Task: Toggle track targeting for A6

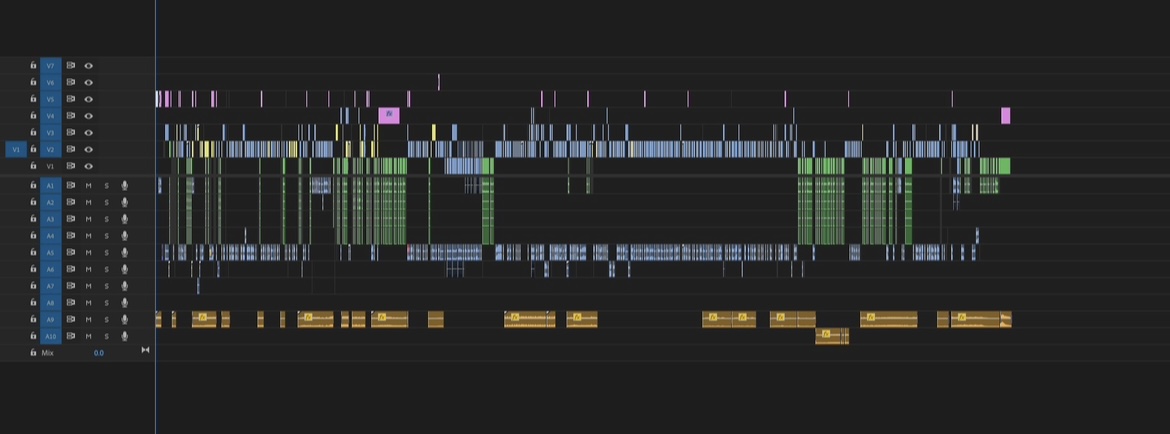Action: click(x=50, y=269)
